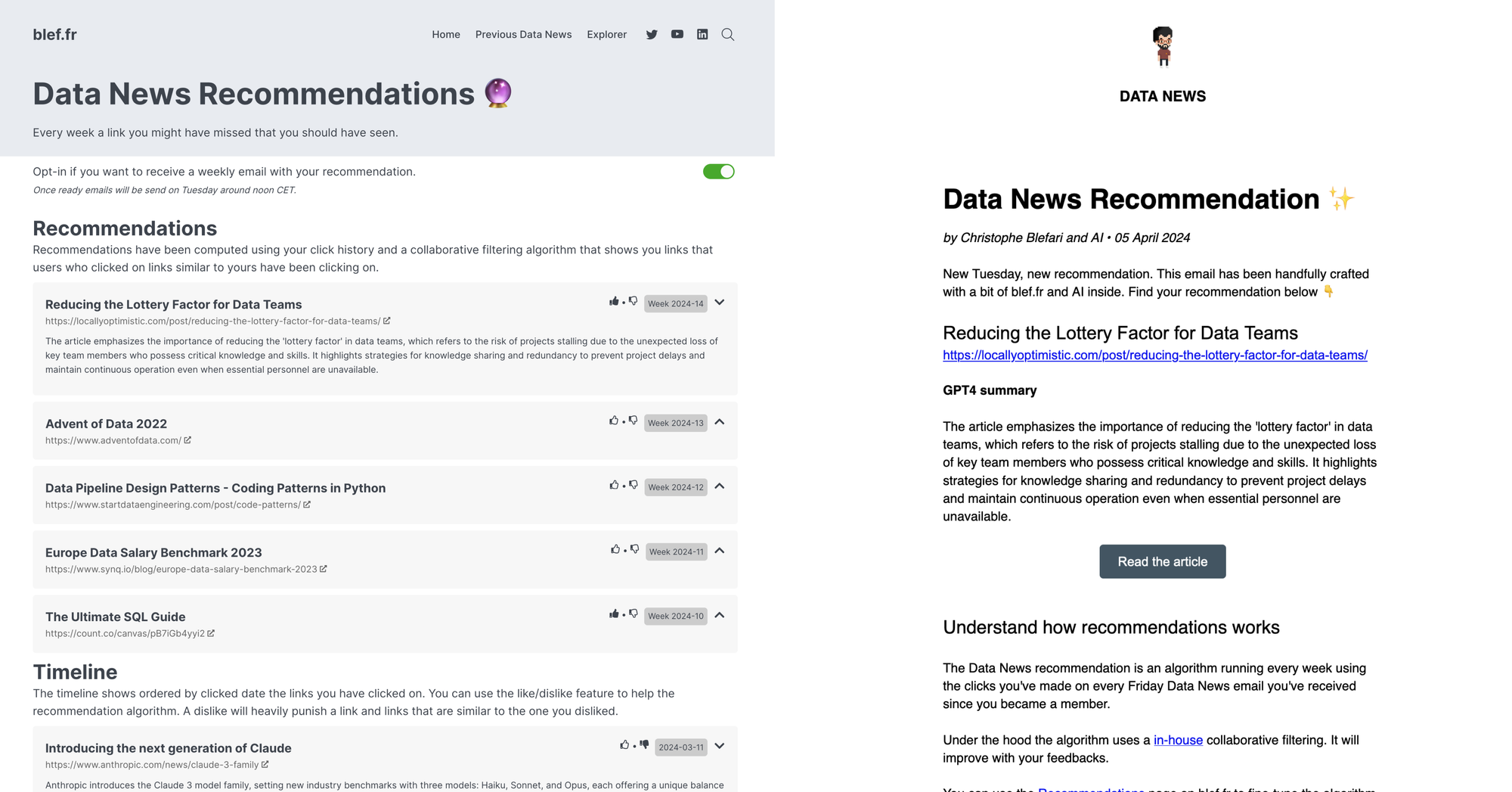Like Data Pipeline Design Patterns recommendation
The height and width of the screenshot is (792, 1512).
point(614,486)
